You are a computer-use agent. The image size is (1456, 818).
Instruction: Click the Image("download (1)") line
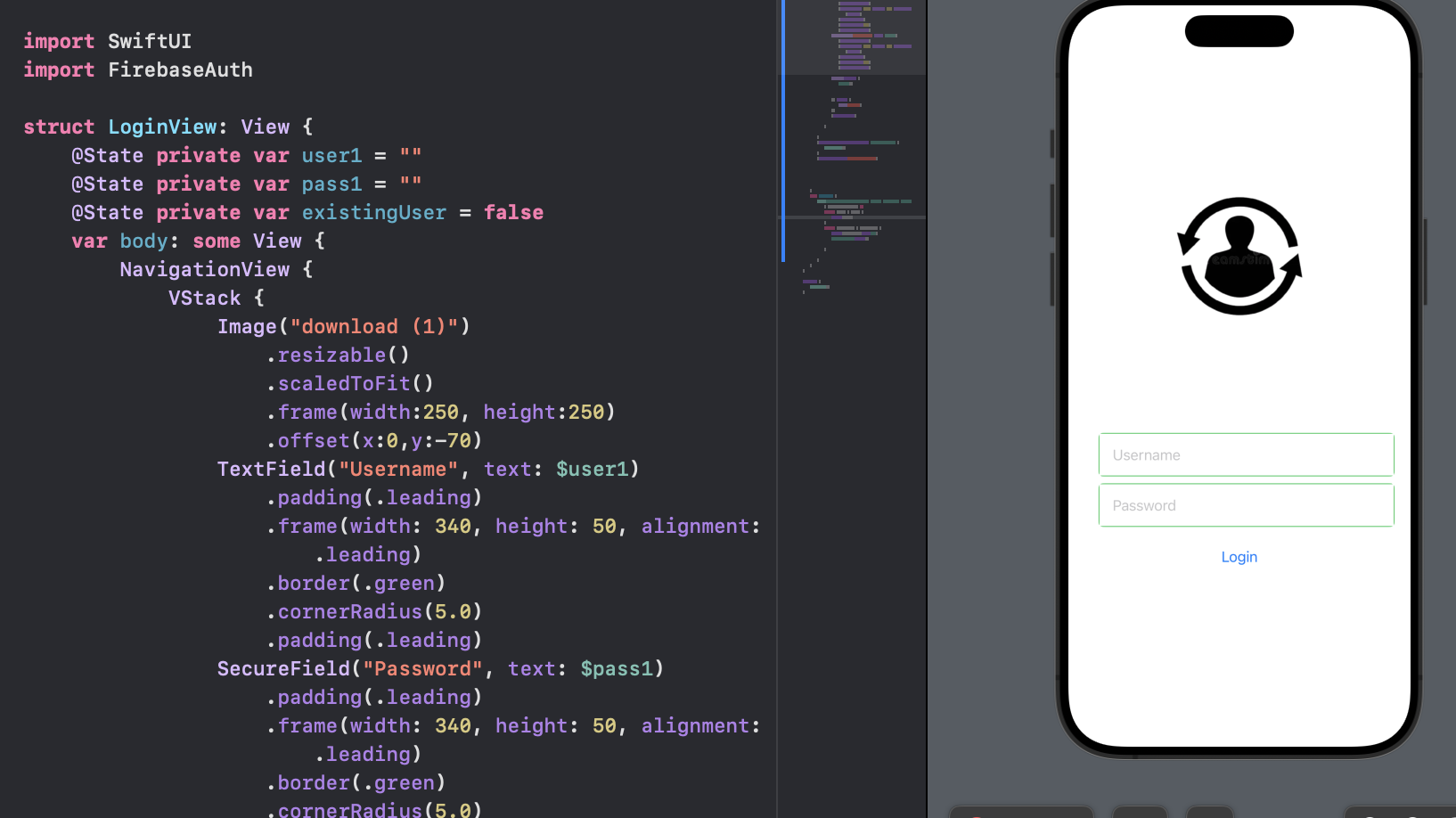[343, 326]
